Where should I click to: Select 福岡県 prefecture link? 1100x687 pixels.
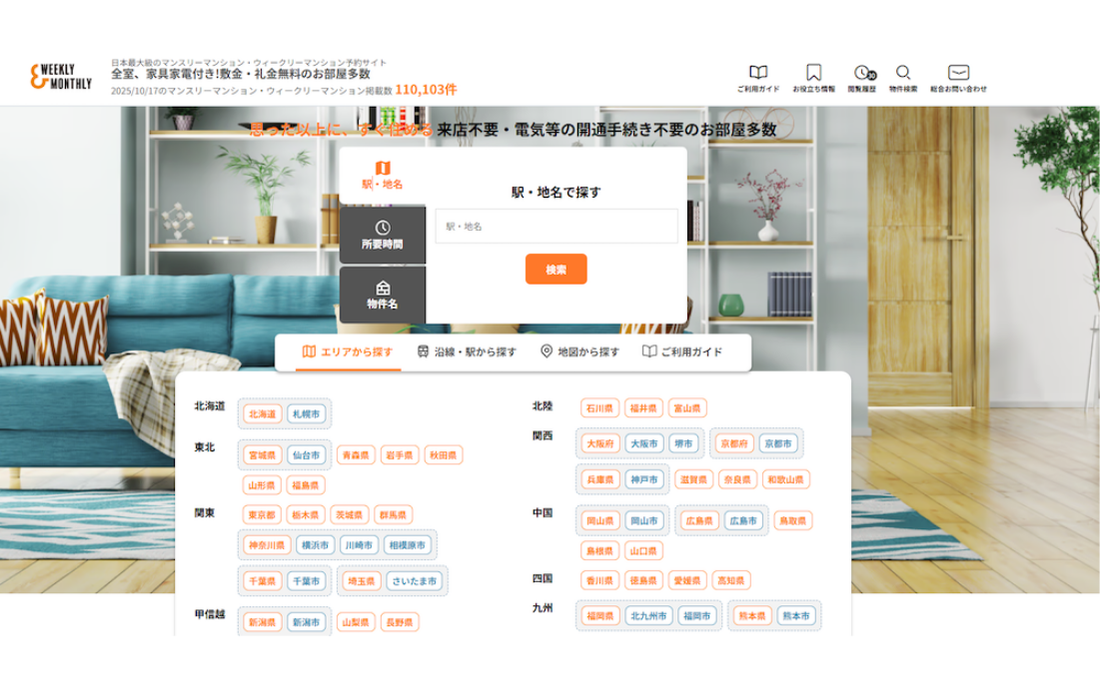(600, 616)
